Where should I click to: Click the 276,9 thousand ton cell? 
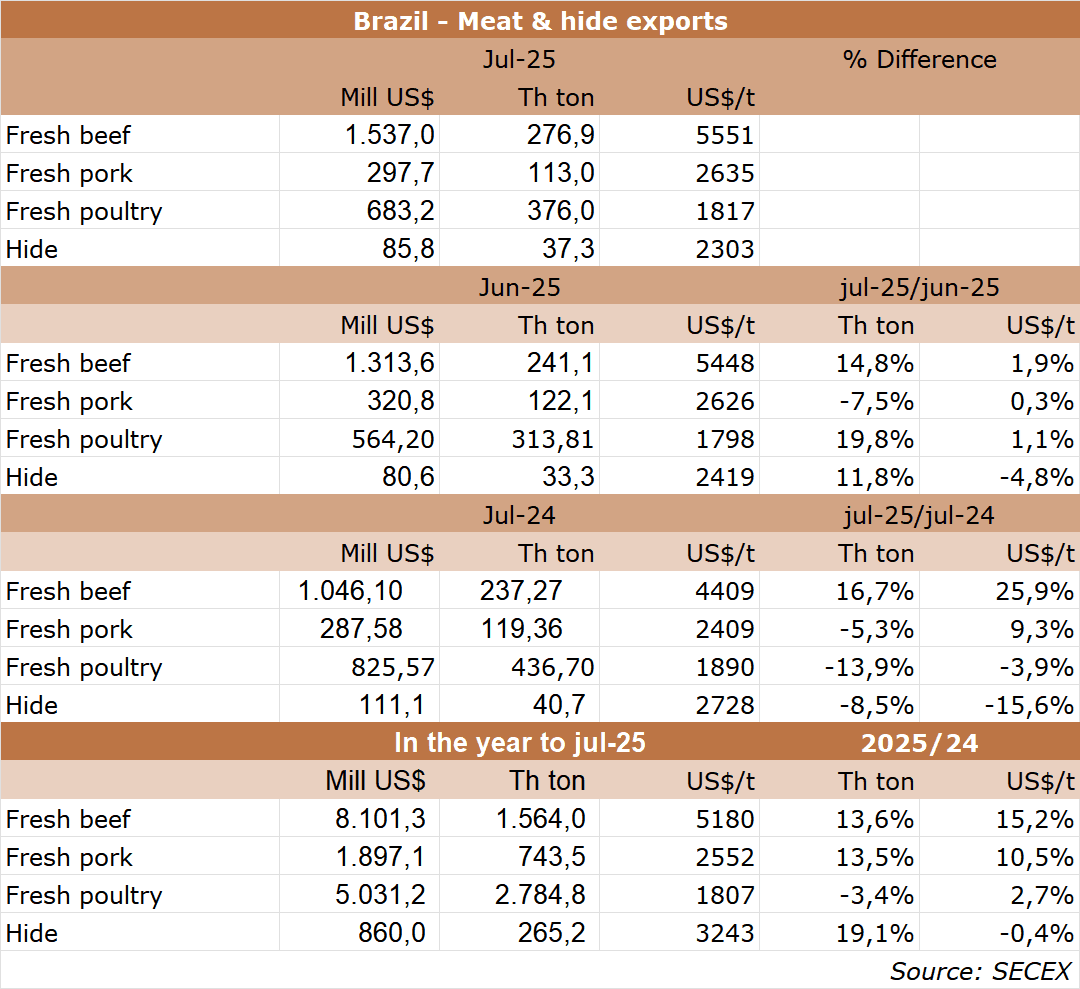[x=560, y=135]
